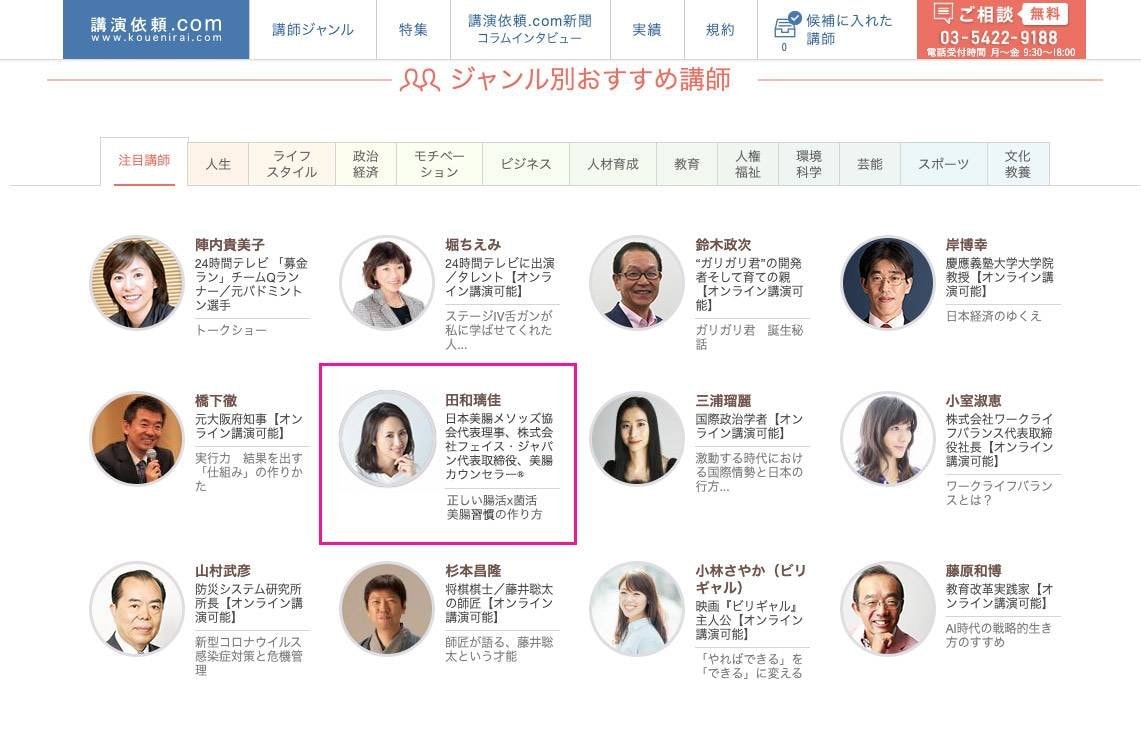This screenshot has height=731, width=1141.
Task: Select the 文化教養 category tab
Action: pos(1017,162)
